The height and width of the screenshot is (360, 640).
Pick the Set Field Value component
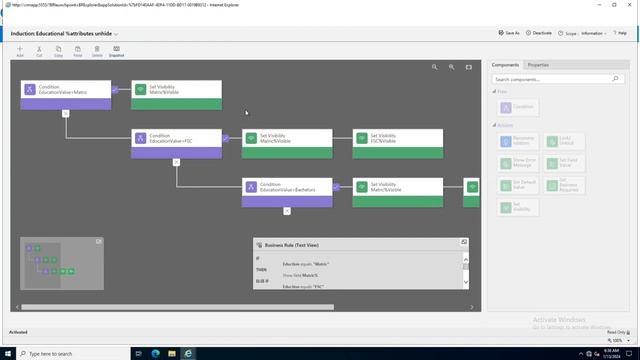click(x=564, y=163)
